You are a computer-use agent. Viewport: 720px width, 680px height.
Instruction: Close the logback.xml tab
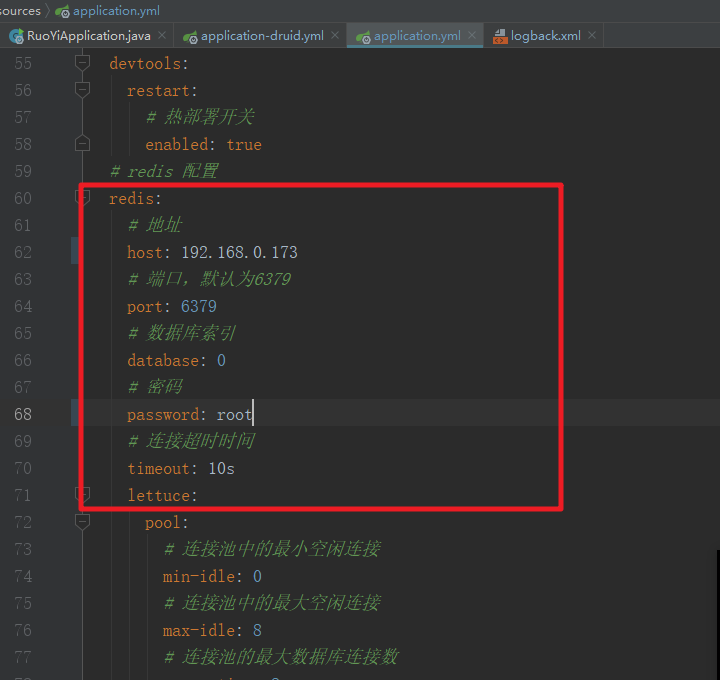click(592, 35)
